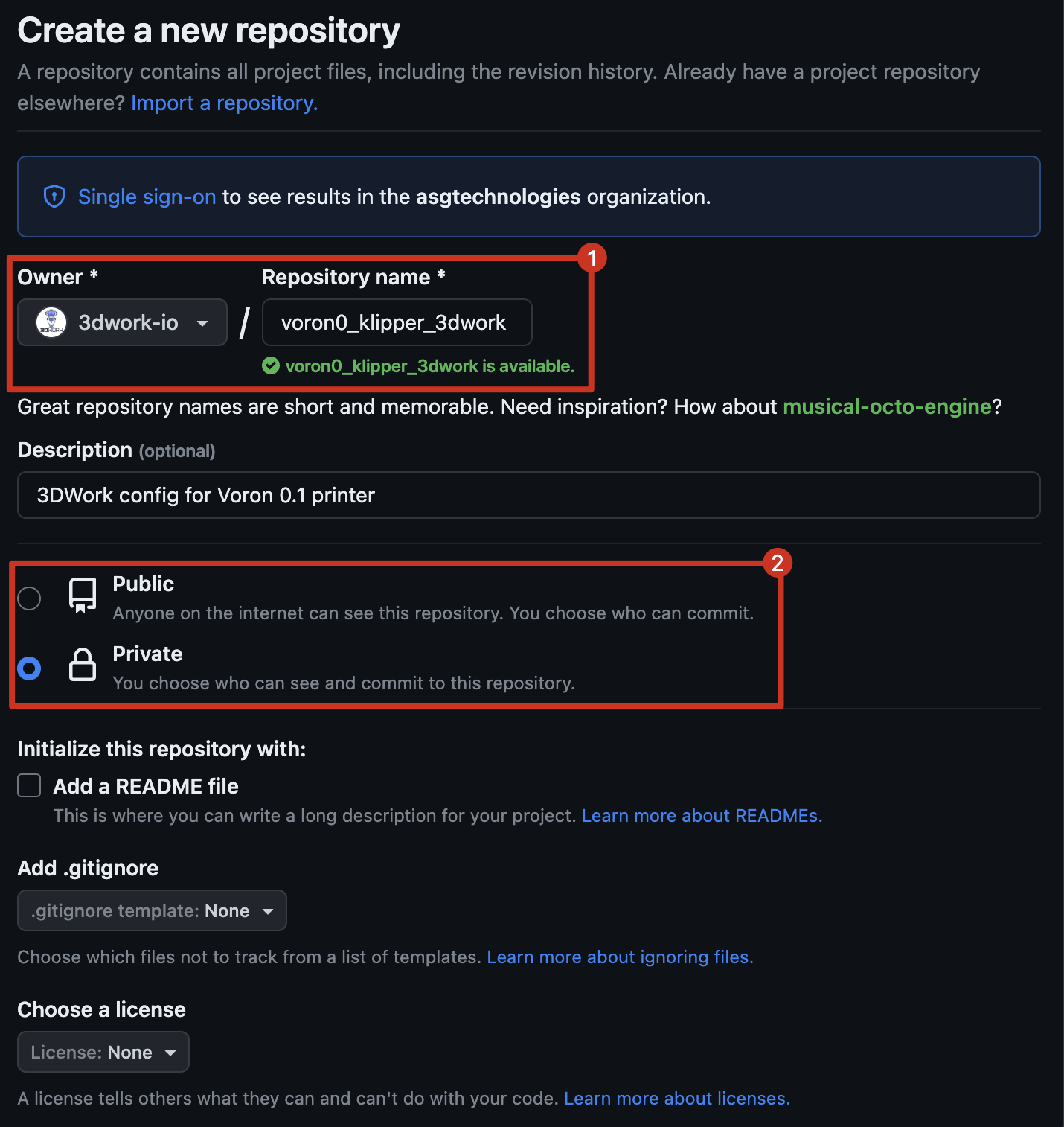Select the Private visibility radio button
The image size is (1064, 1127).
(30, 668)
